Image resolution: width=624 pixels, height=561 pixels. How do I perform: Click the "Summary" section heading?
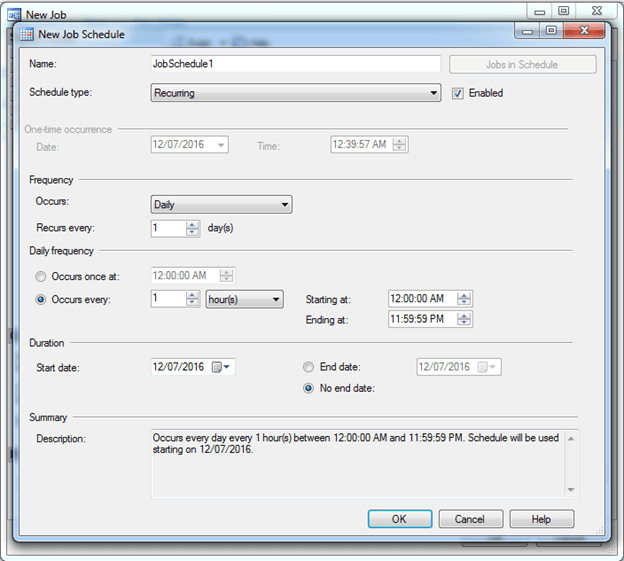click(48, 417)
